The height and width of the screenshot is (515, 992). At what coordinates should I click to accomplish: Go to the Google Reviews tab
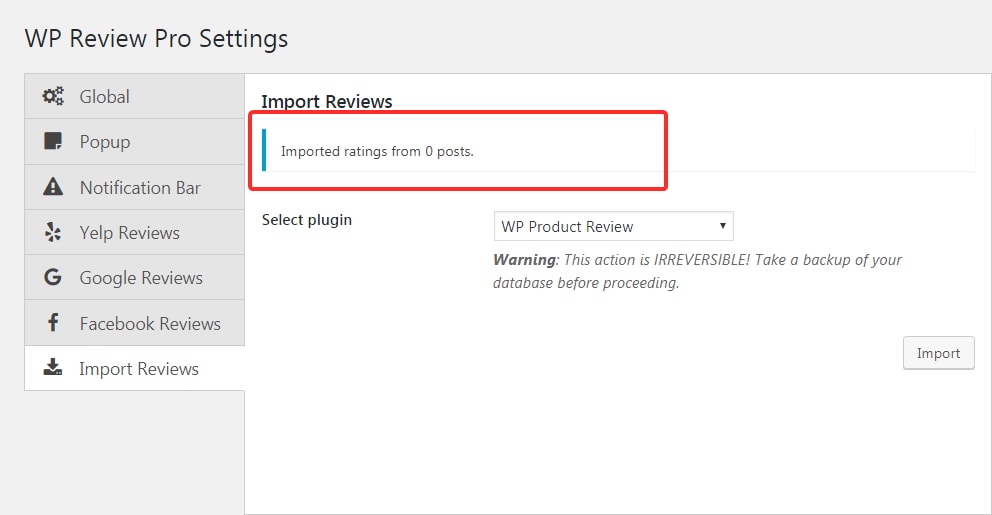(134, 278)
